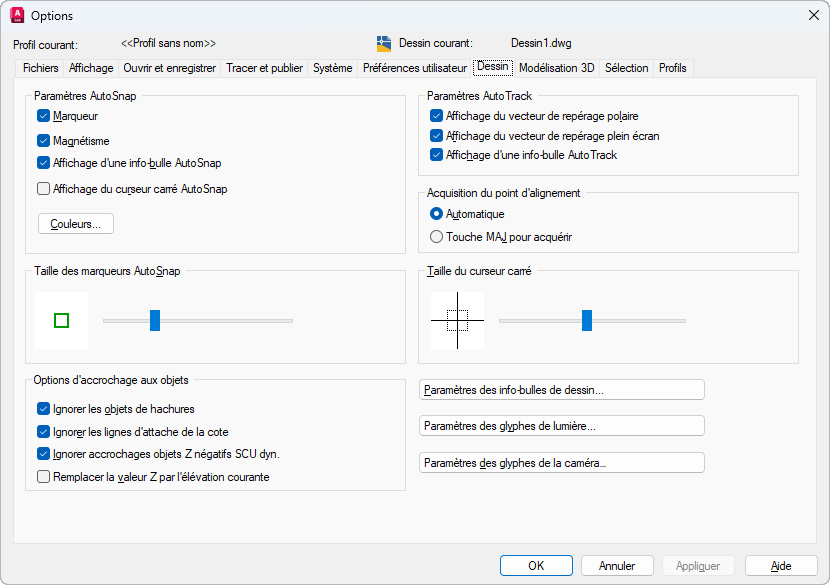Image resolution: width=830 pixels, height=585 pixels.
Task: Click the AutoSnap marker size preview
Action: (61, 320)
